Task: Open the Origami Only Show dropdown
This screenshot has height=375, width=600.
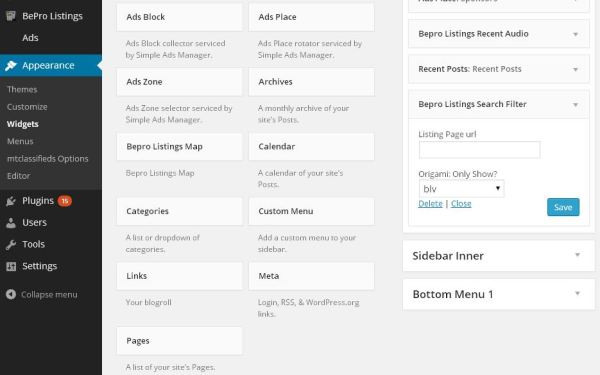Action: tap(461, 189)
